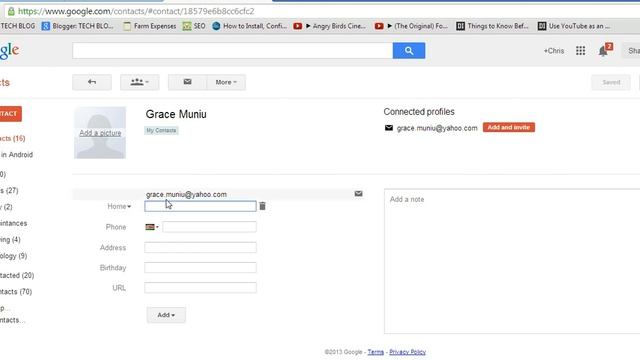Click envelope icon beside email row
Viewport: 640px width, 360px height.
pyautogui.click(x=358, y=193)
